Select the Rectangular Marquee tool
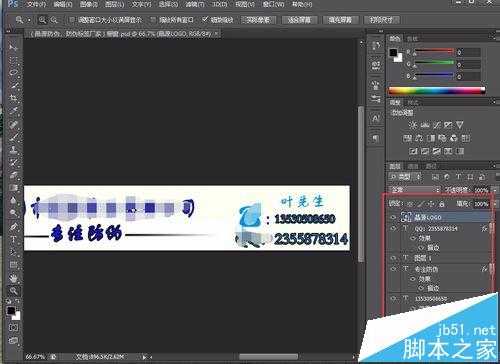 [x=13, y=60]
